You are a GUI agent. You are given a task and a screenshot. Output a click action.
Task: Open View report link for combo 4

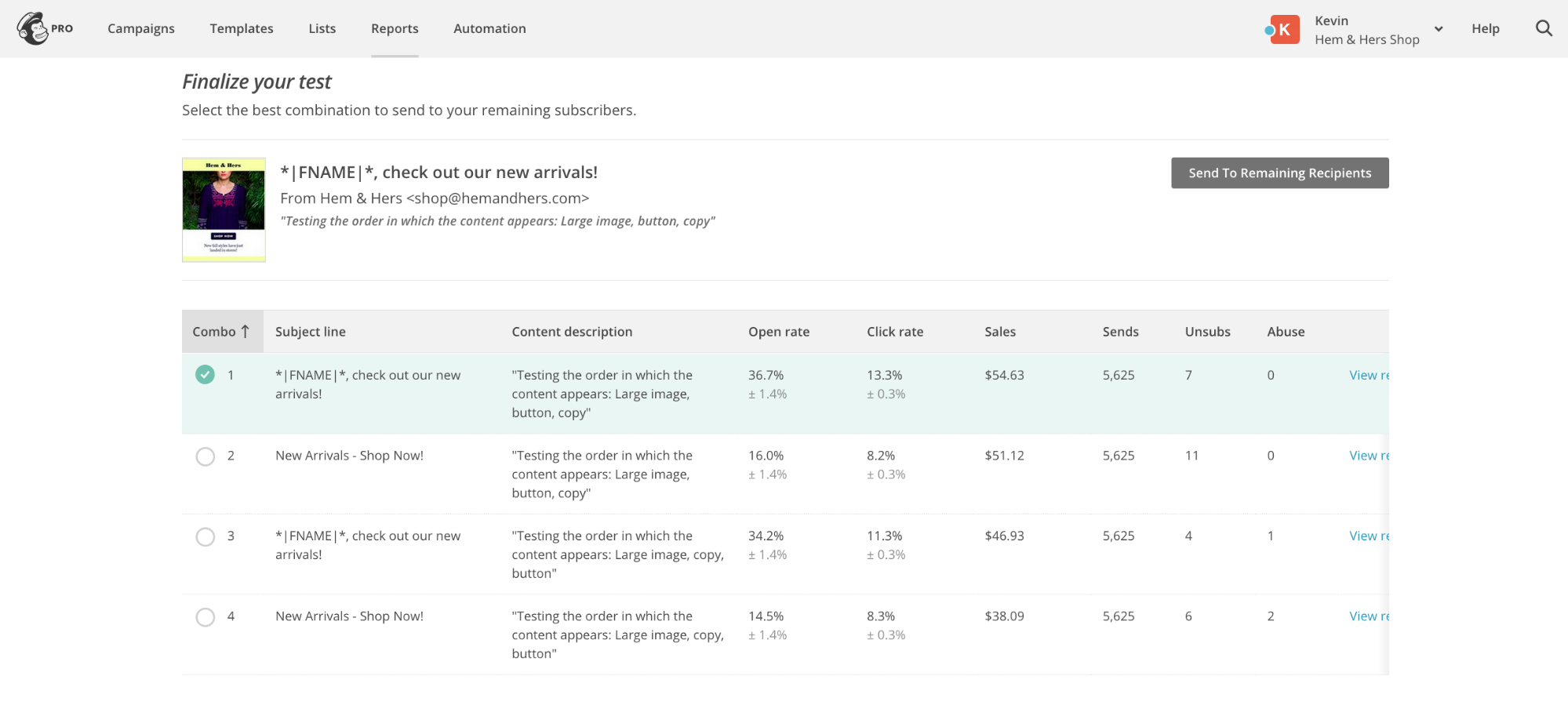click(1369, 616)
